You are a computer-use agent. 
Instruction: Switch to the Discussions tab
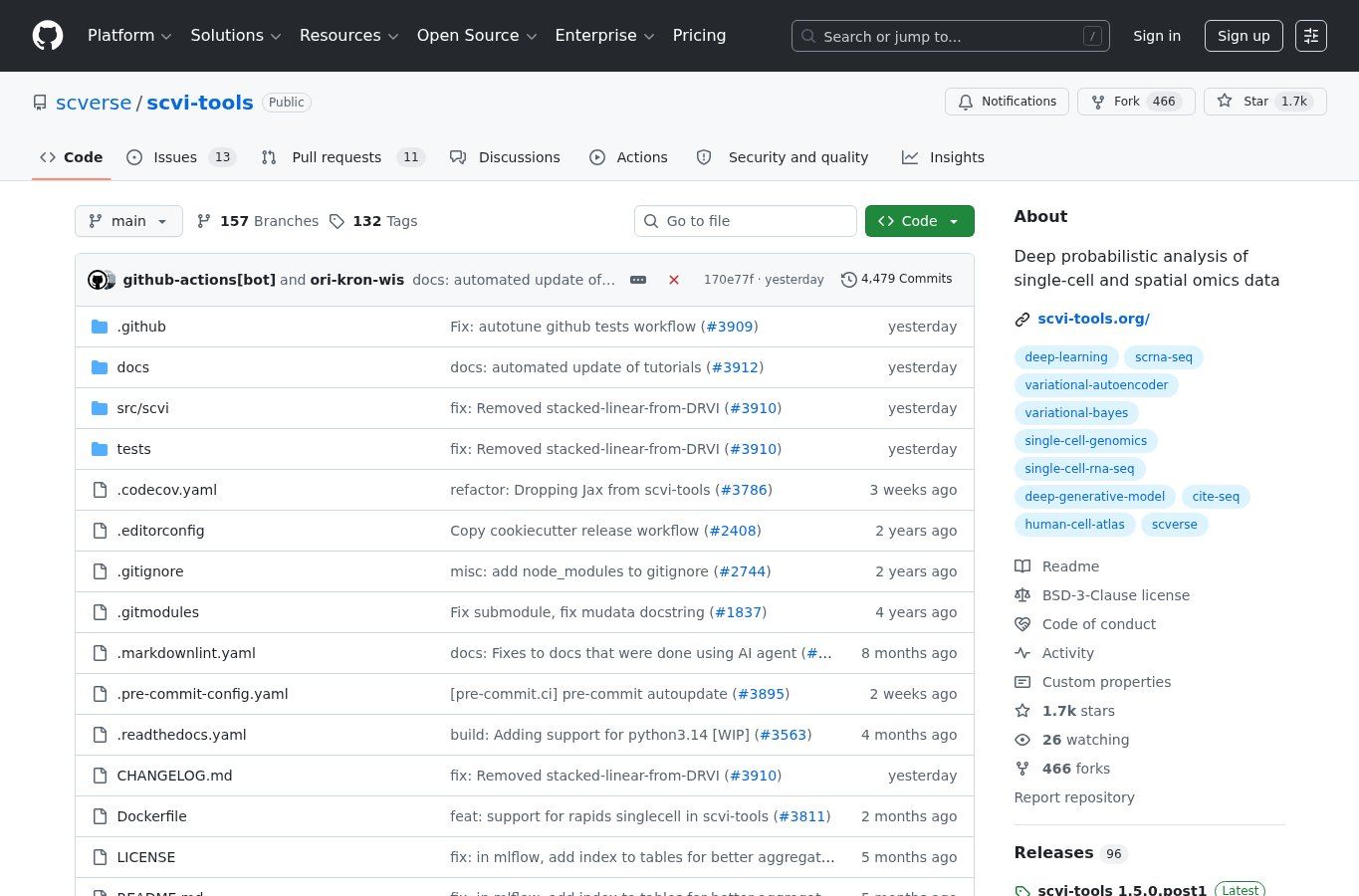pos(505,157)
